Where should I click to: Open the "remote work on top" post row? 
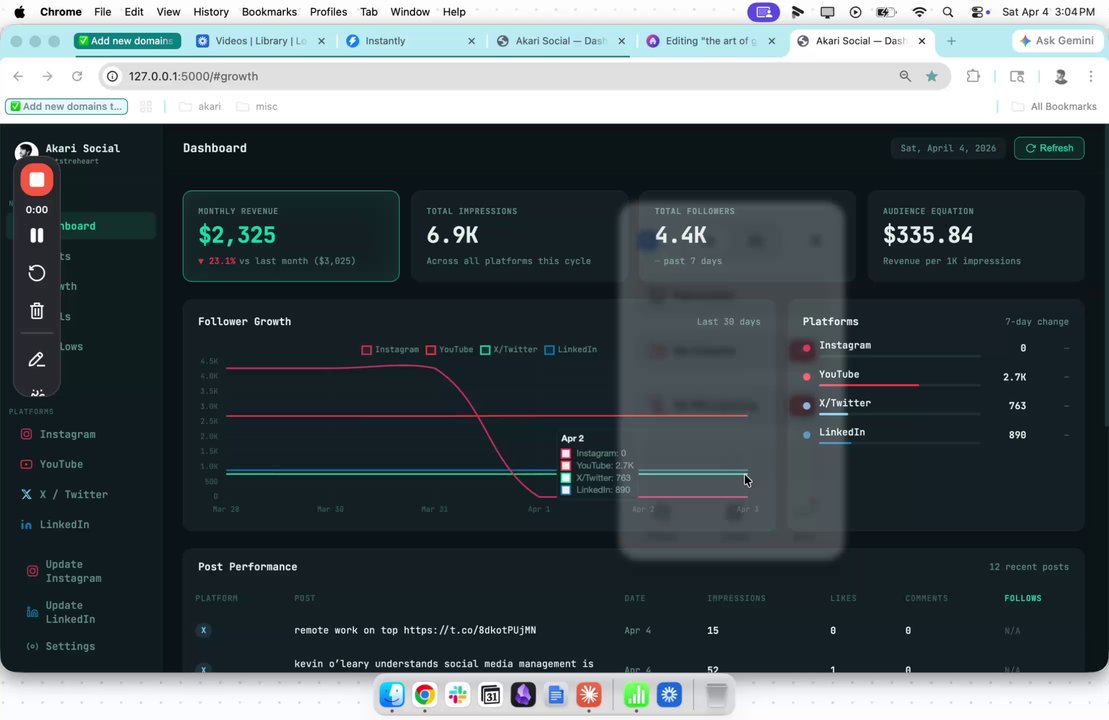633,630
